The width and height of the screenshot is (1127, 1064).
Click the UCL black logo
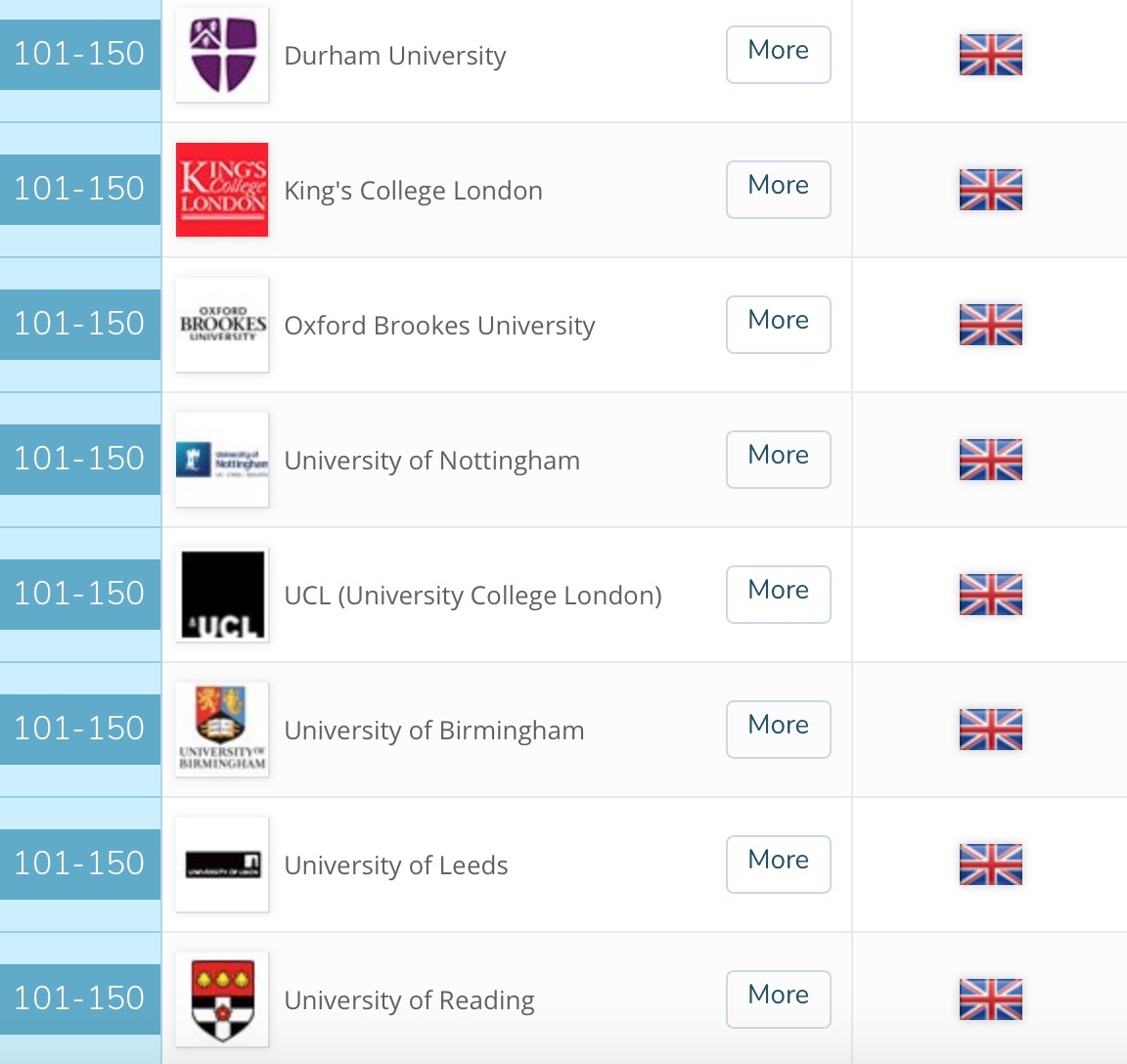pyautogui.click(x=222, y=595)
